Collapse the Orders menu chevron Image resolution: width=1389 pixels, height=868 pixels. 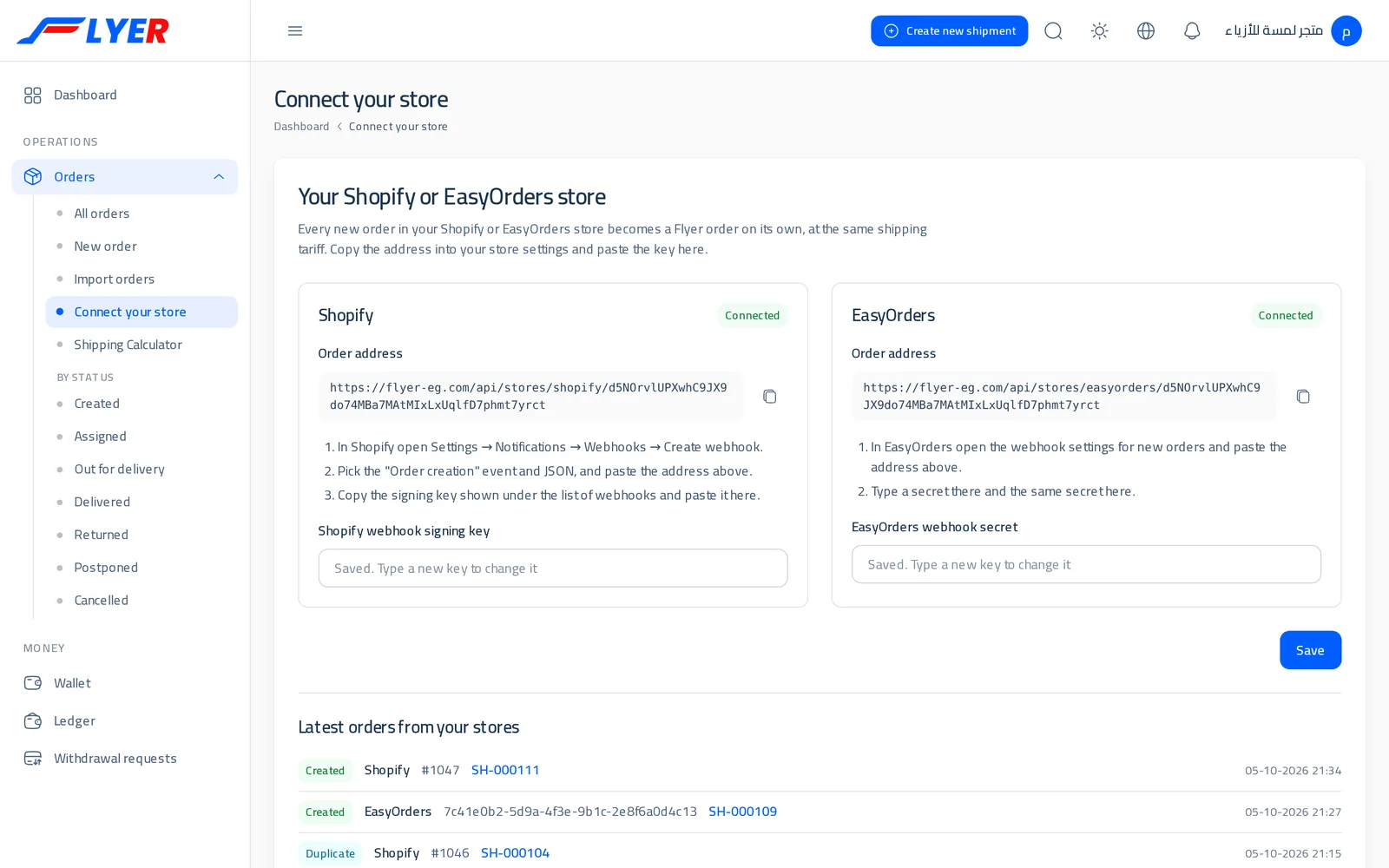219,176
